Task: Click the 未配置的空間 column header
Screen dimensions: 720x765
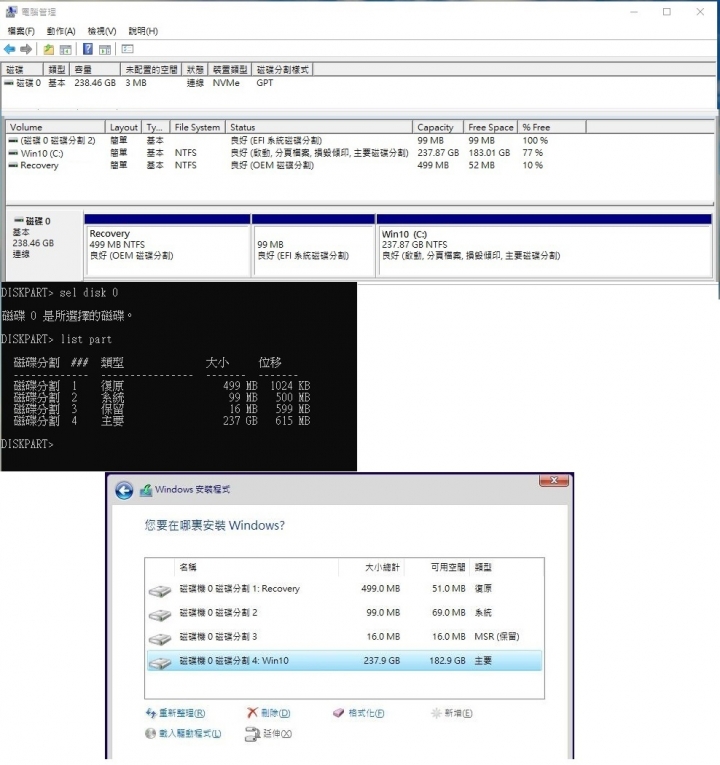Action: (151, 70)
